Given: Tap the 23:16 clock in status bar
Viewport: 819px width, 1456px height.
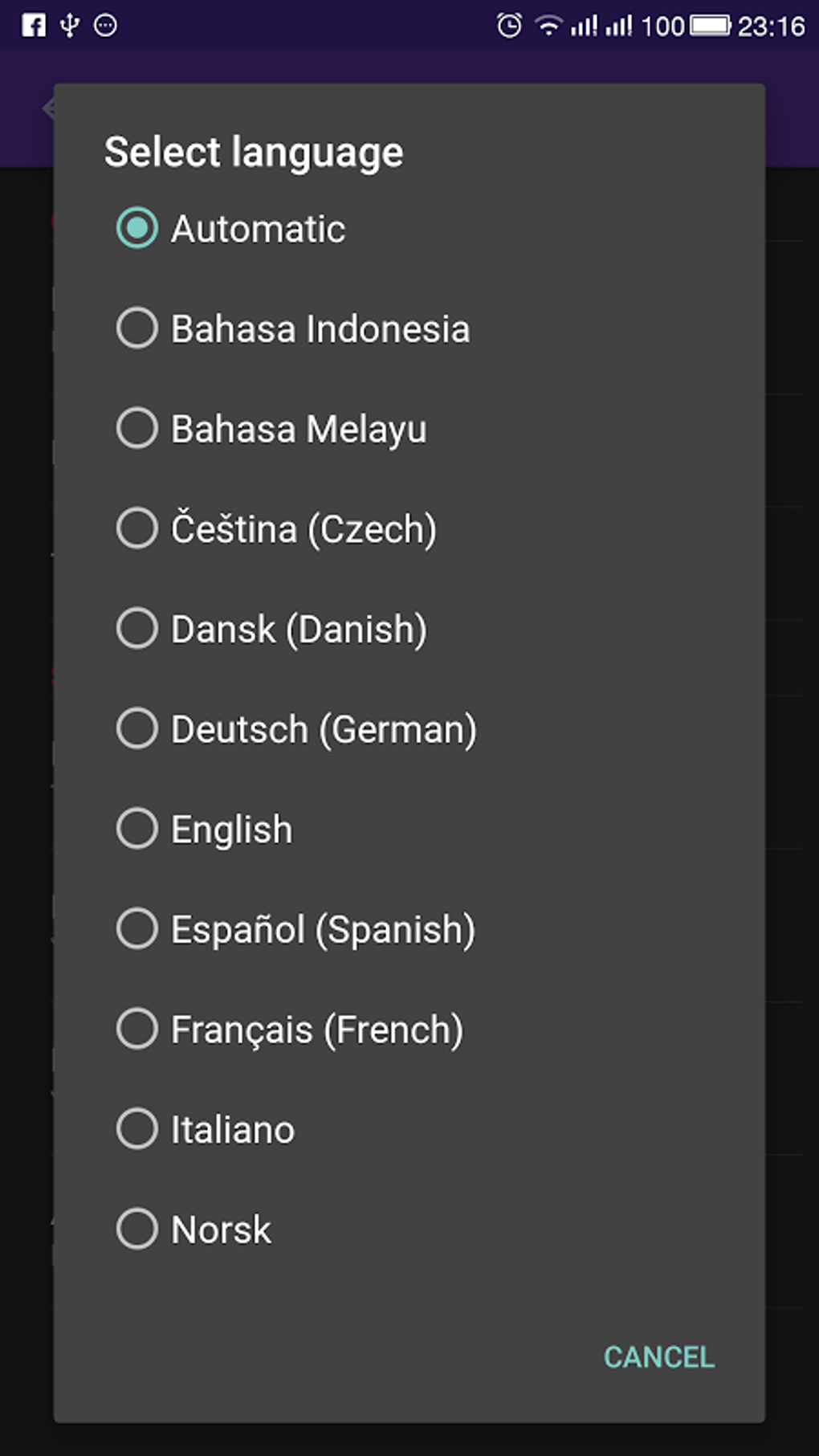Looking at the screenshot, I should tap(771, 27).
